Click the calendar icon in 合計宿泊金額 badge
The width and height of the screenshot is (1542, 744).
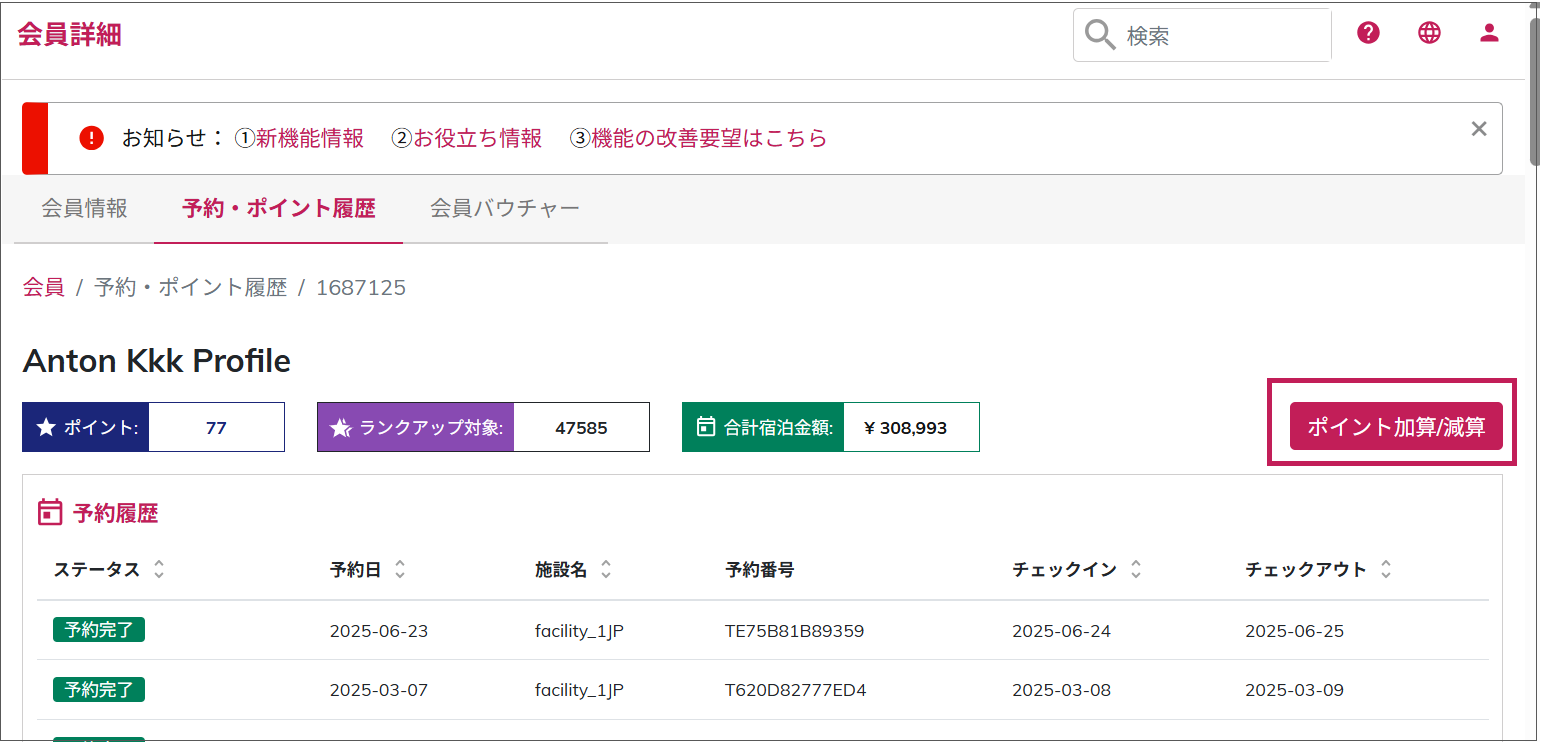click(706, 428)
